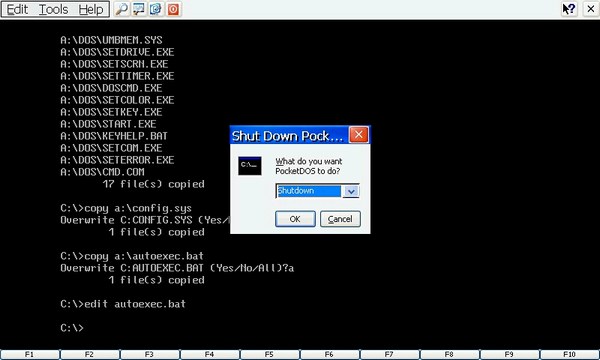The image size is (600, 360).
Task: Click the magnifying glass zoom icon
Action: pyautogui.click(x=121, y=9)
